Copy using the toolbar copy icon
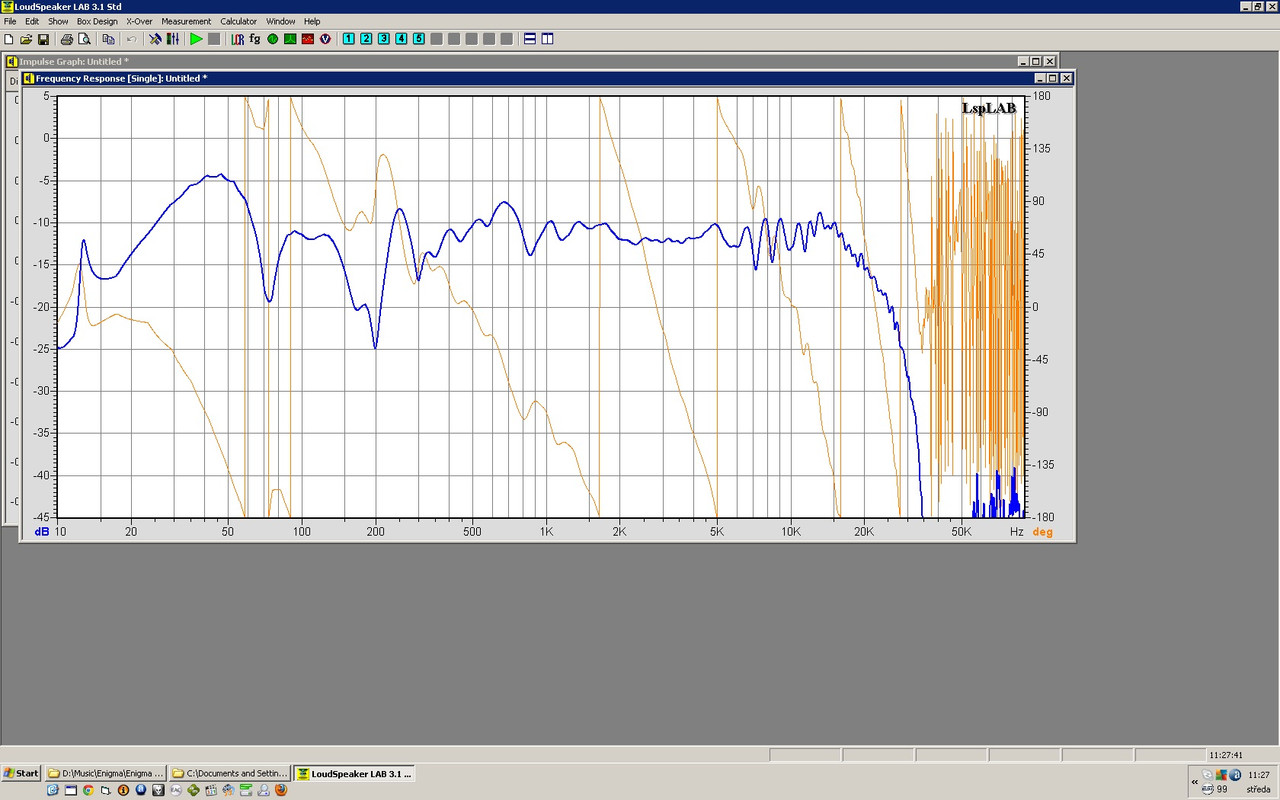This screenshot has width=1280, height=800. [108, 39]
